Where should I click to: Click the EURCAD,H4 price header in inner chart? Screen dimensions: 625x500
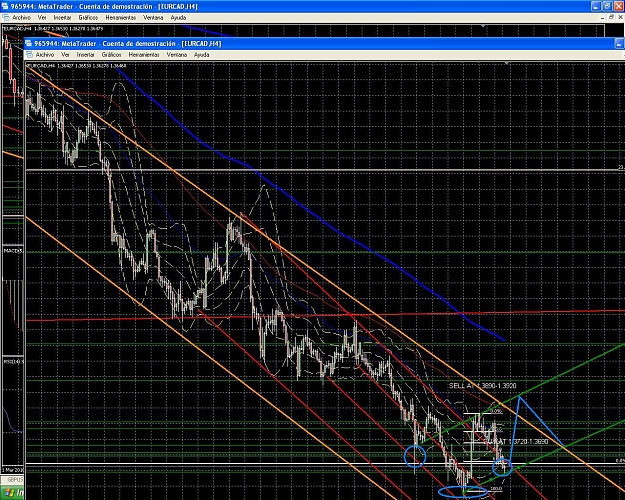click(x=78, y=65)
